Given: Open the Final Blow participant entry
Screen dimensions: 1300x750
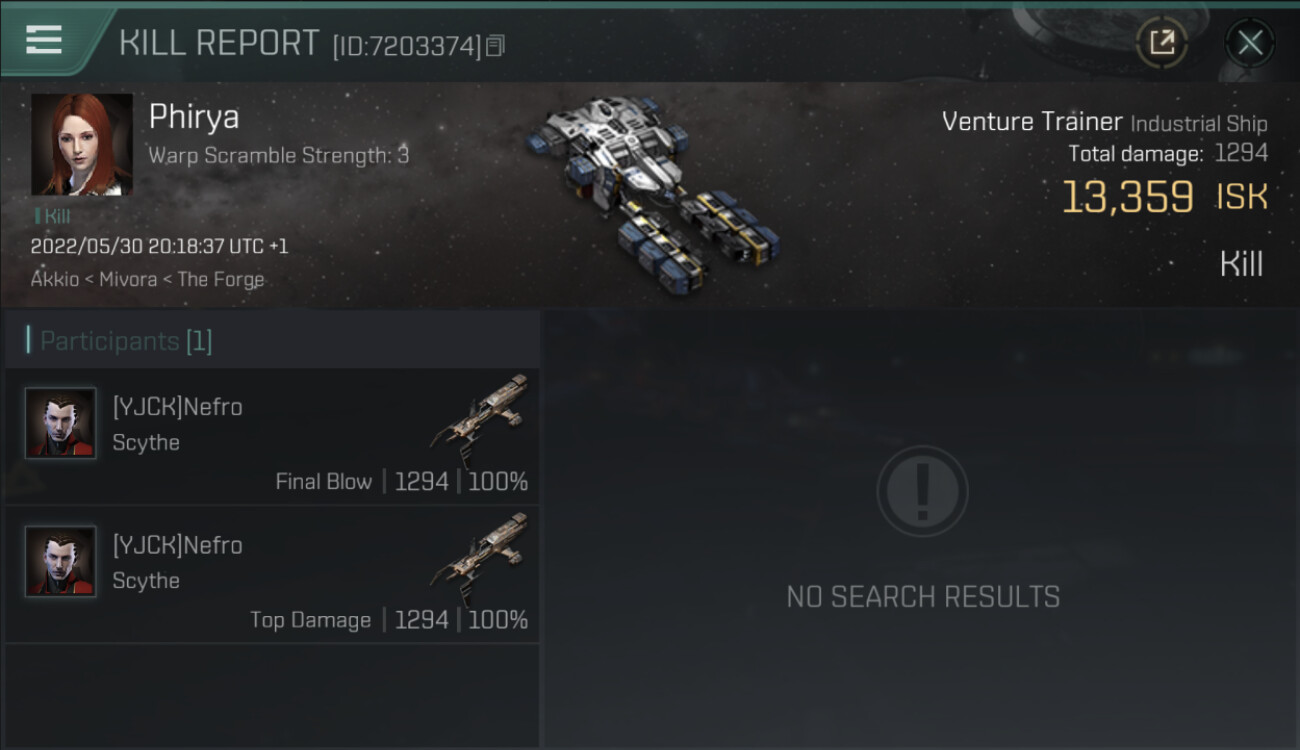Looking at the screenshot, I should tap(272, 436).
